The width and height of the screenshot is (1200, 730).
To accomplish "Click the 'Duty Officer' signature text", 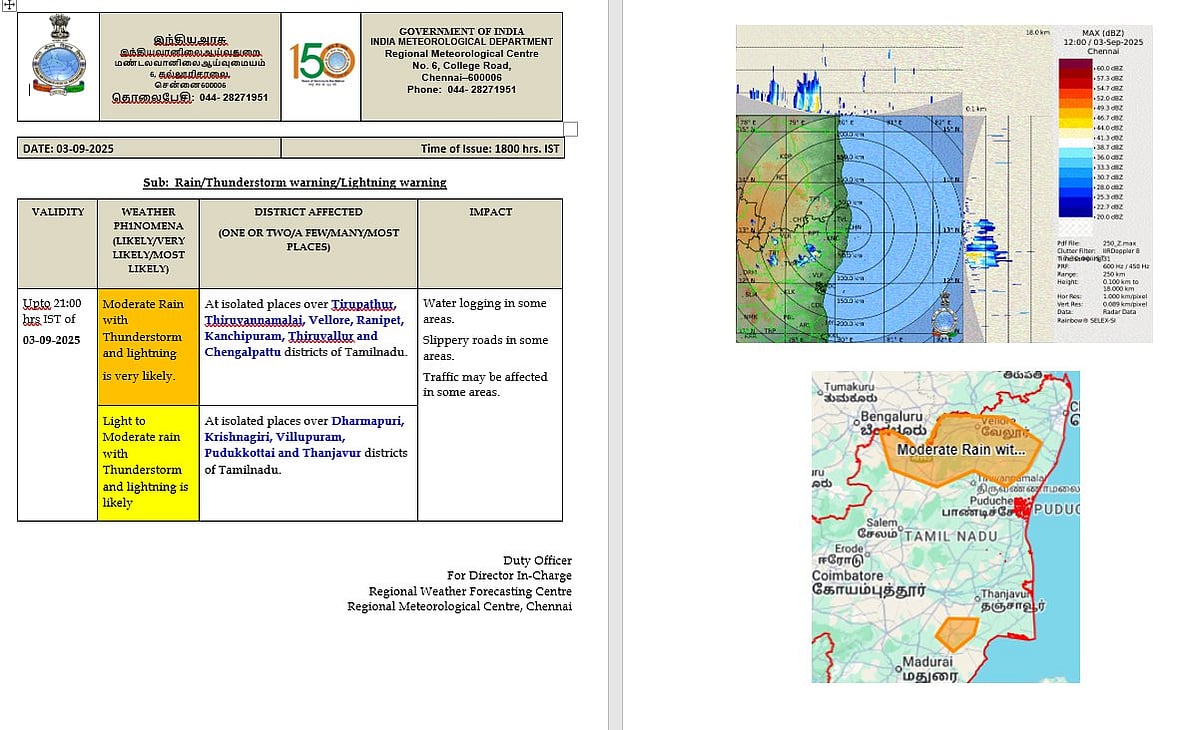I will 537,561.
